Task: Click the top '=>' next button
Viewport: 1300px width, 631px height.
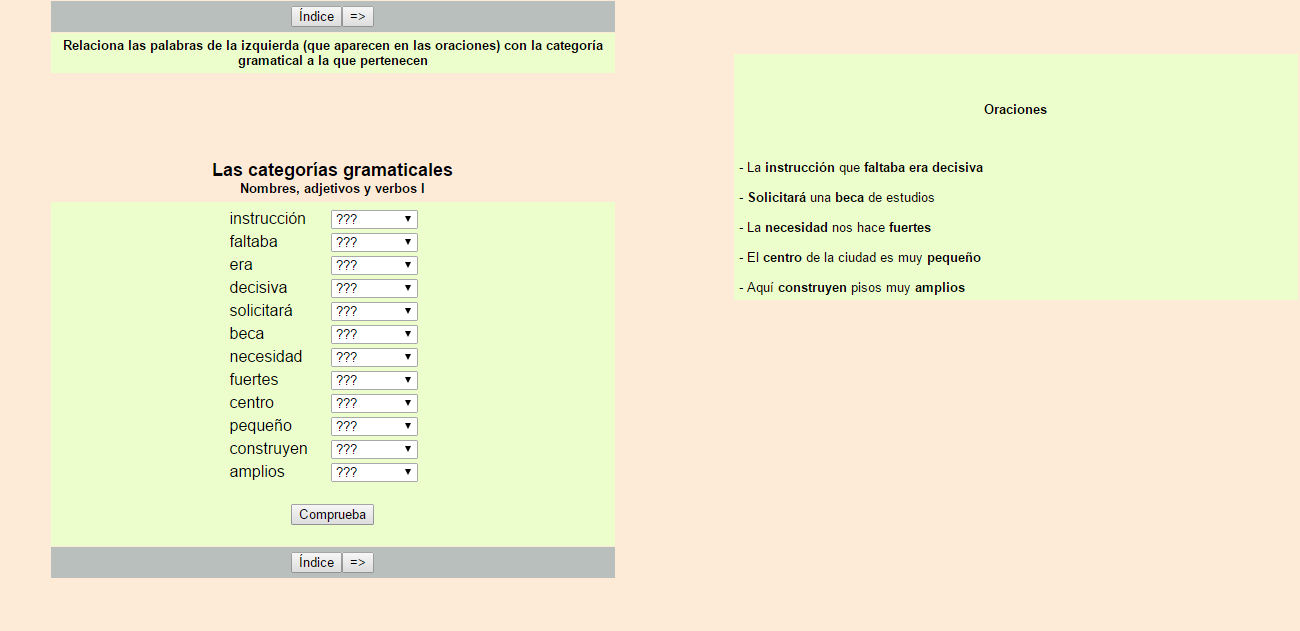Action: point(358,16)
